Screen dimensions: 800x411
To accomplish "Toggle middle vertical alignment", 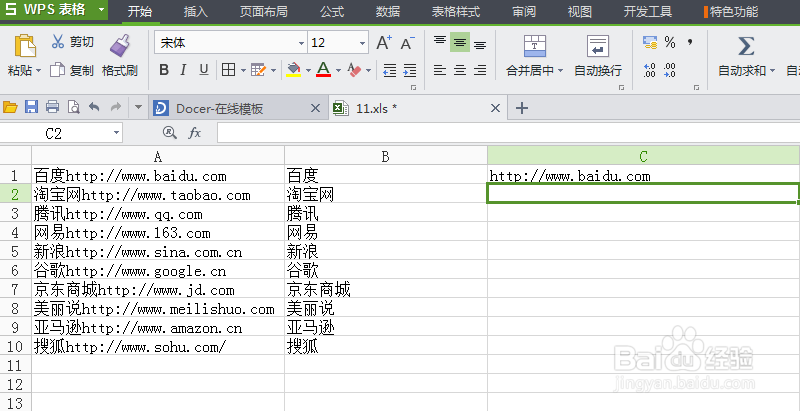I will (x=460, y=42).
